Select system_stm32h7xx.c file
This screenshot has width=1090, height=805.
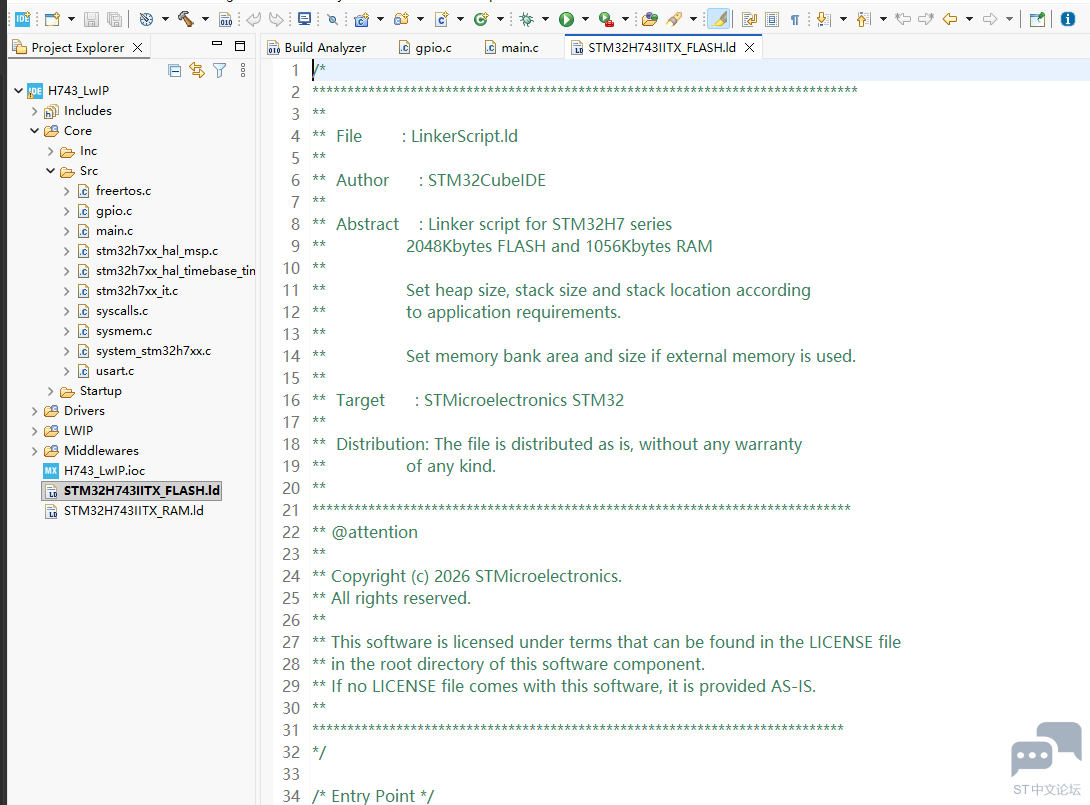pos(153,351)
